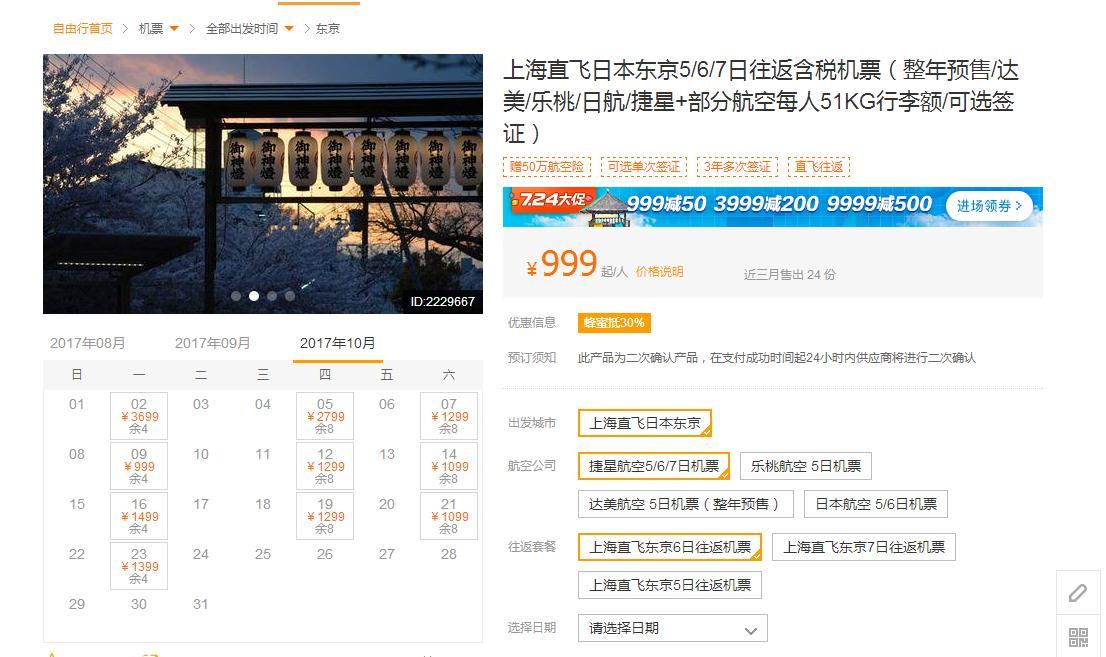Select the first carousel dot
The height and width of the screenshot is (657, 1106).
[x=236, y=296]
